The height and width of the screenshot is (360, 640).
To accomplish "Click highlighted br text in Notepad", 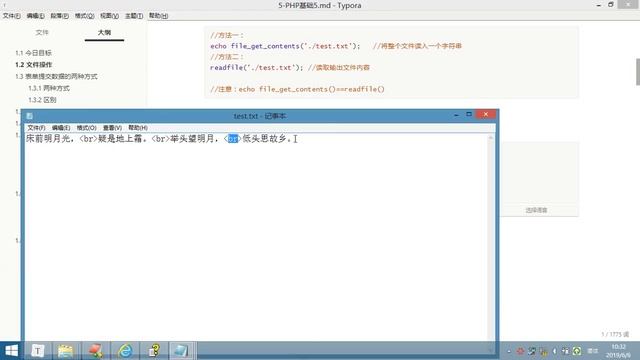I will (233, 139).
